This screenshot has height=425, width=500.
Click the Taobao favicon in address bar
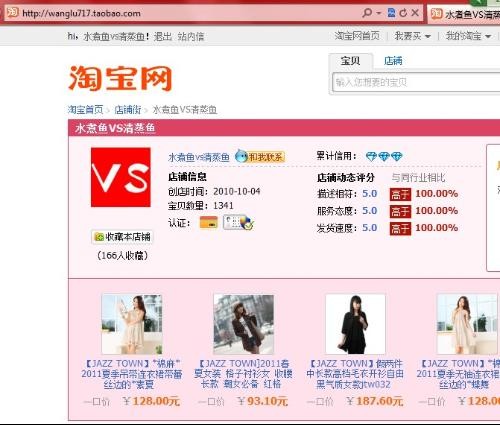coord(12,13)
